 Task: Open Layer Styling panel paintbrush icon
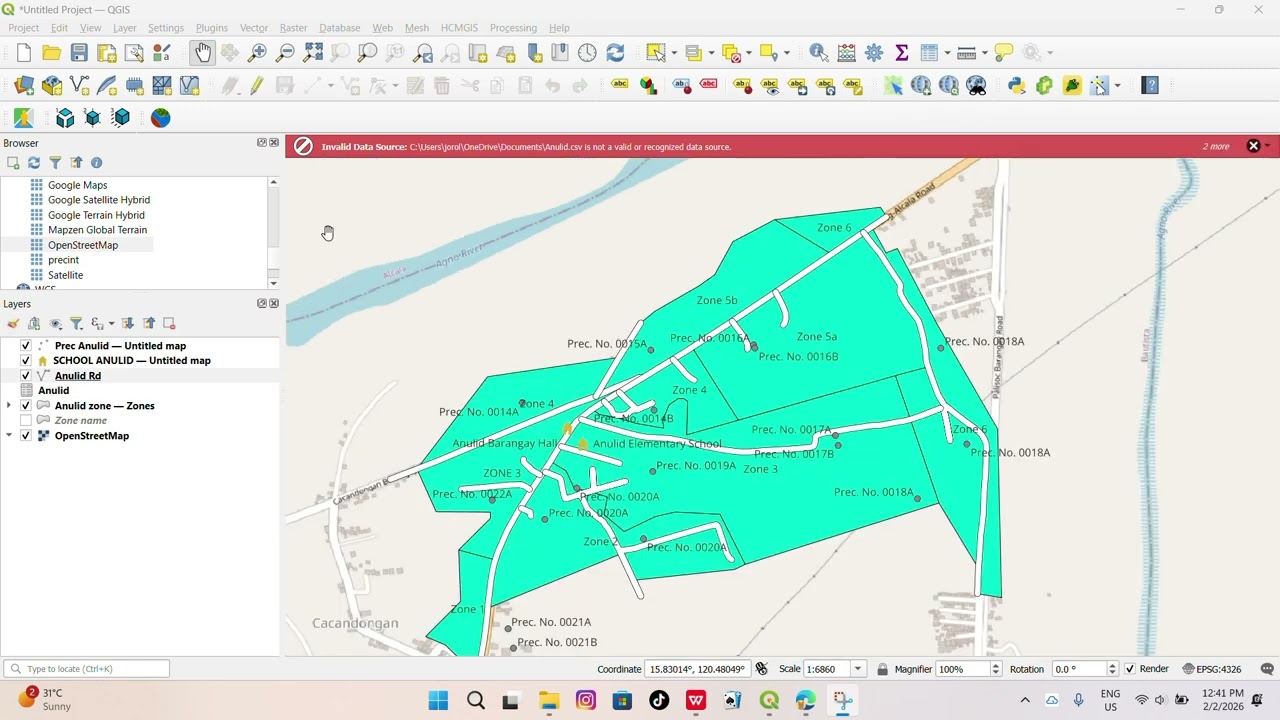click(x=13, y=324)
